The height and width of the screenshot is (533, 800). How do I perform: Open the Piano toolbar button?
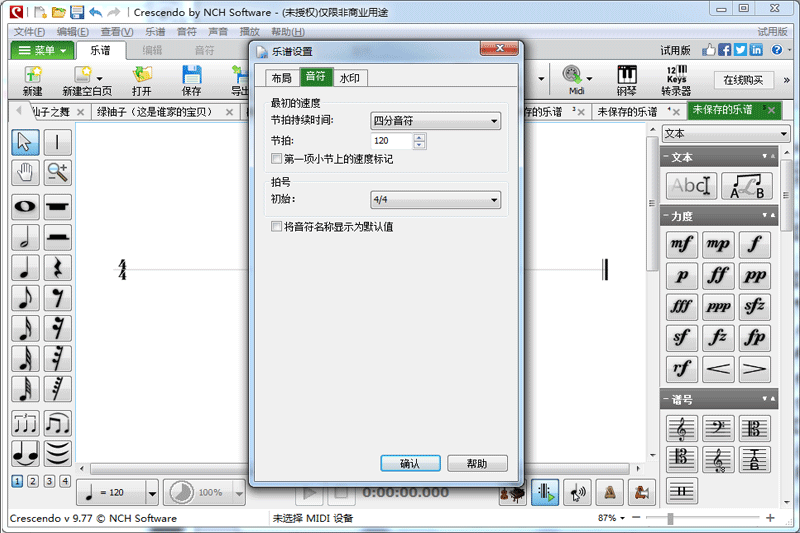coord(627,81)
